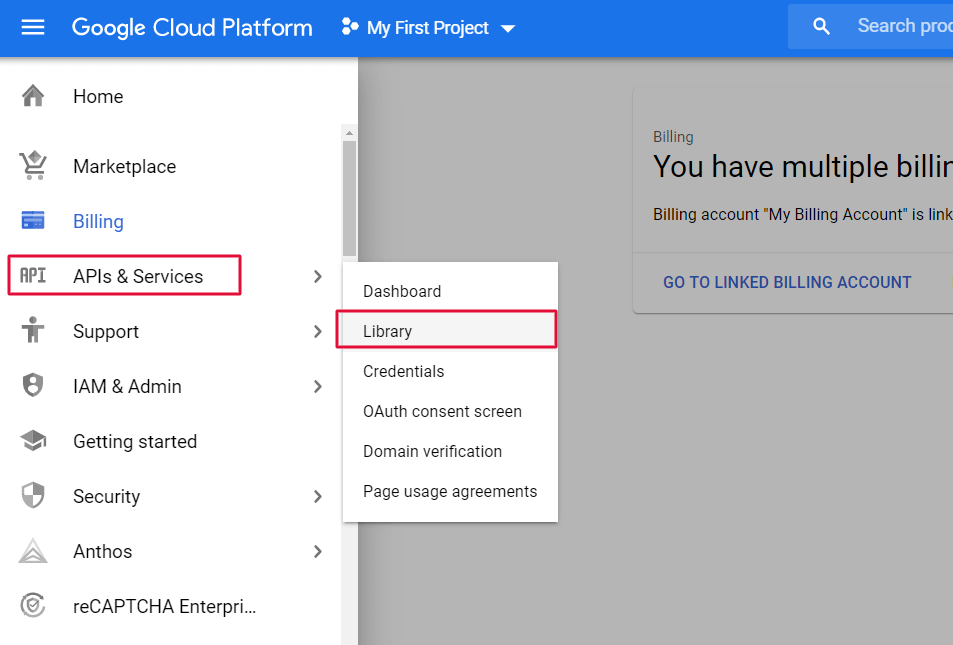
Task: Click the Getting started graduation cap icon
Action: pos(33,441)
